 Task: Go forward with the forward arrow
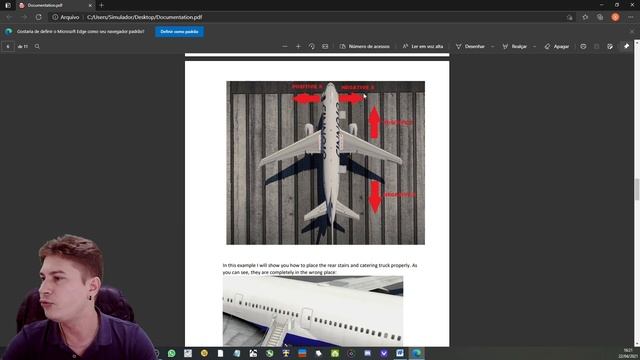point(24,17)
